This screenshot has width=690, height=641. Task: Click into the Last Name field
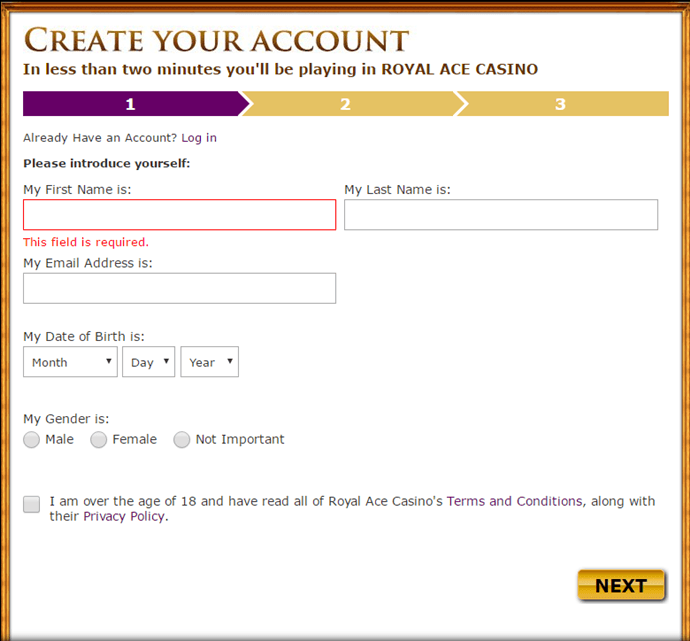click(501, 215)
